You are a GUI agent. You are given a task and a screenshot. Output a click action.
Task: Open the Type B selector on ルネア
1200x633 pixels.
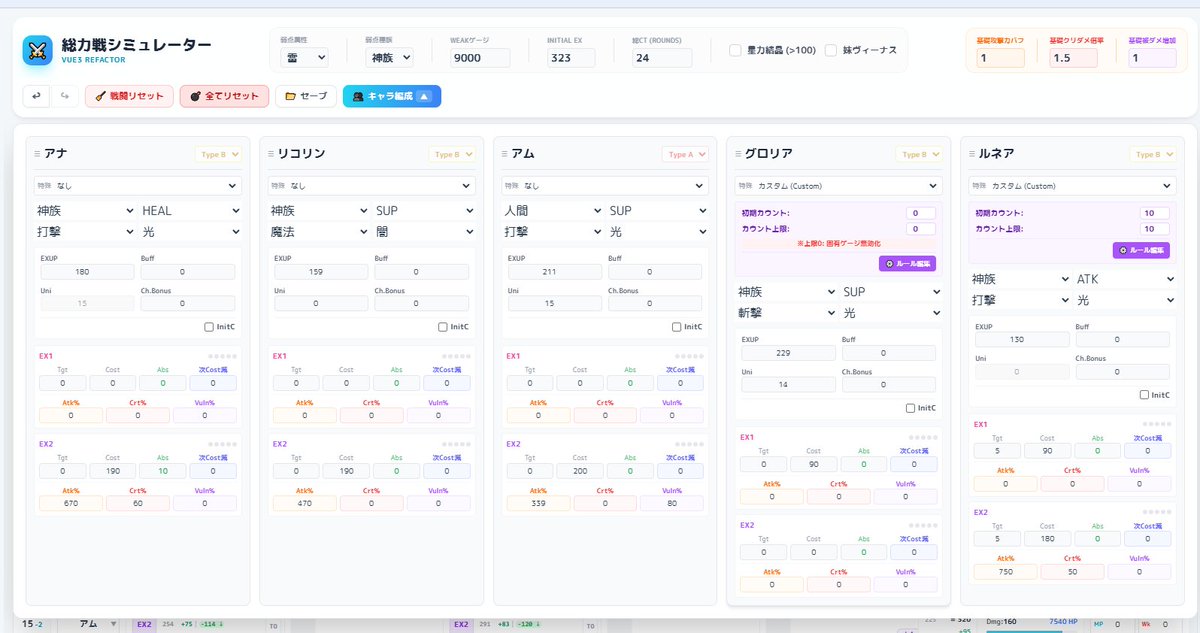pyautogui.click(x=1153, y=155)
